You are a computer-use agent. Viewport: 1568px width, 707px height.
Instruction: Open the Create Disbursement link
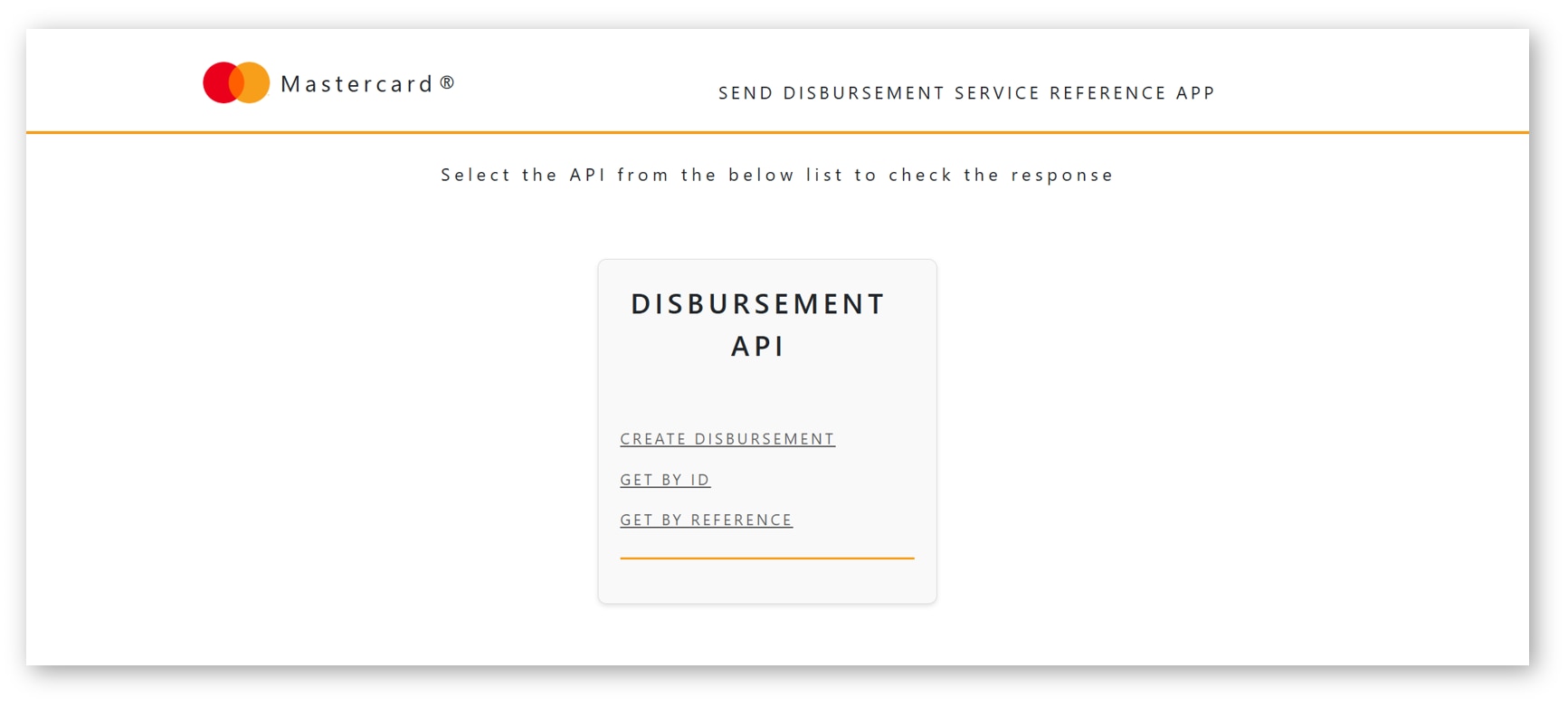pos(727,439)
